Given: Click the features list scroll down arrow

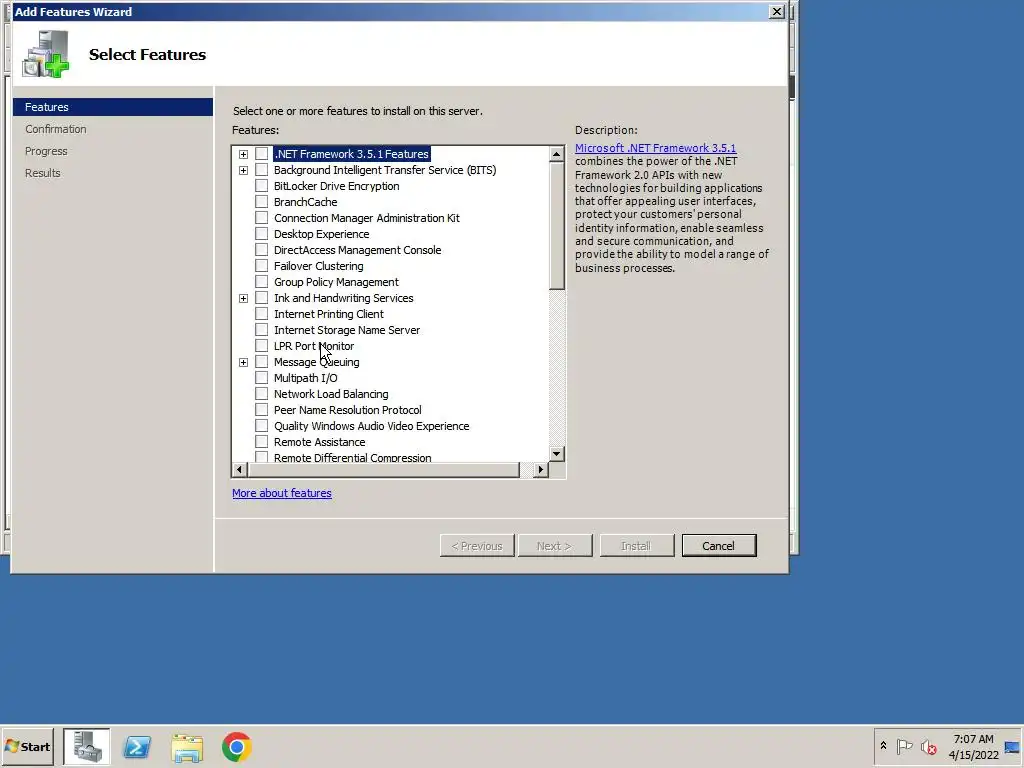Looking at the screenshot, I should pos(556,453).
